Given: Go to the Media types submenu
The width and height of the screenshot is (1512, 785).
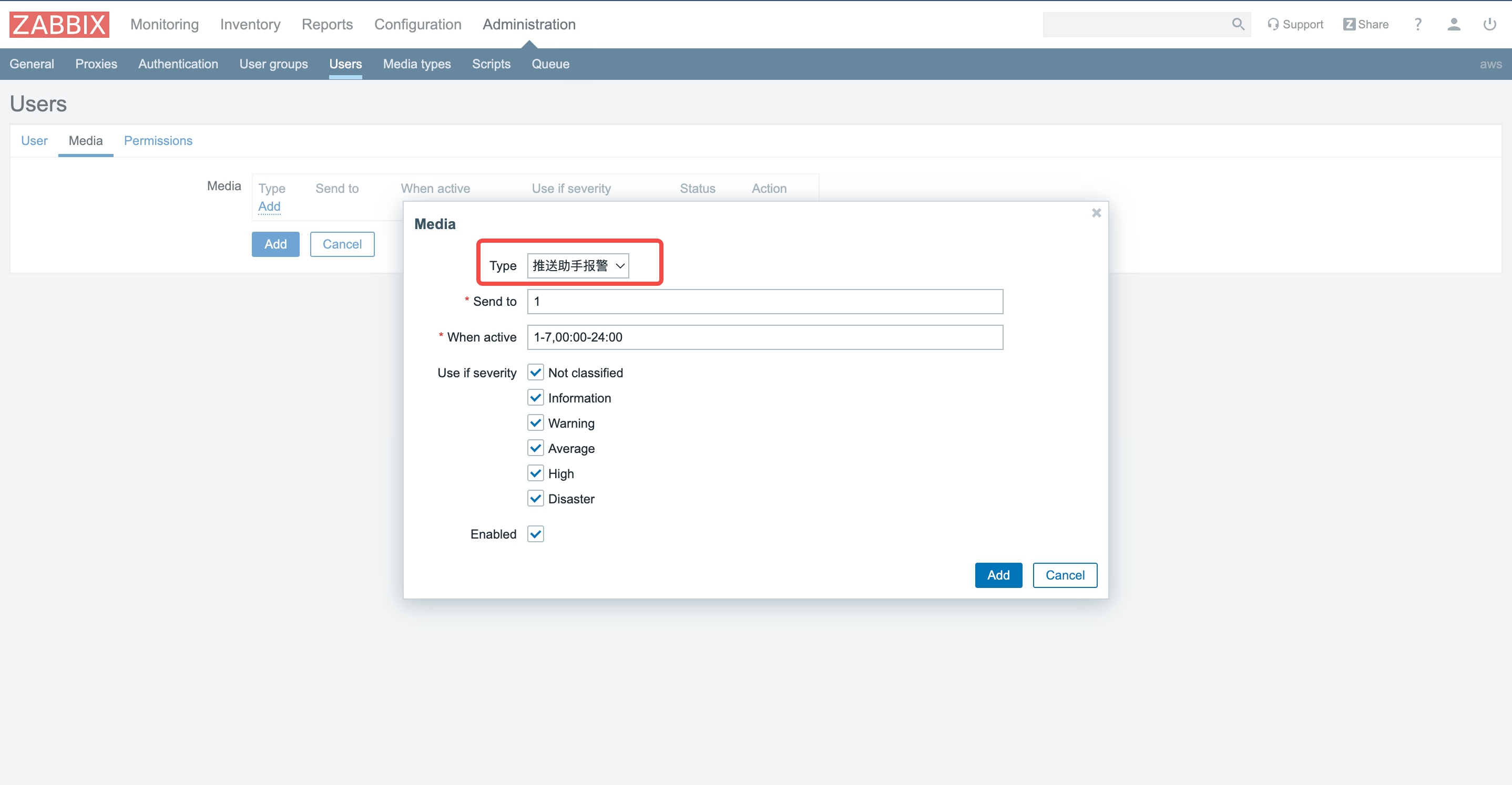Looking at the screenshot, I should coord(417,64).
